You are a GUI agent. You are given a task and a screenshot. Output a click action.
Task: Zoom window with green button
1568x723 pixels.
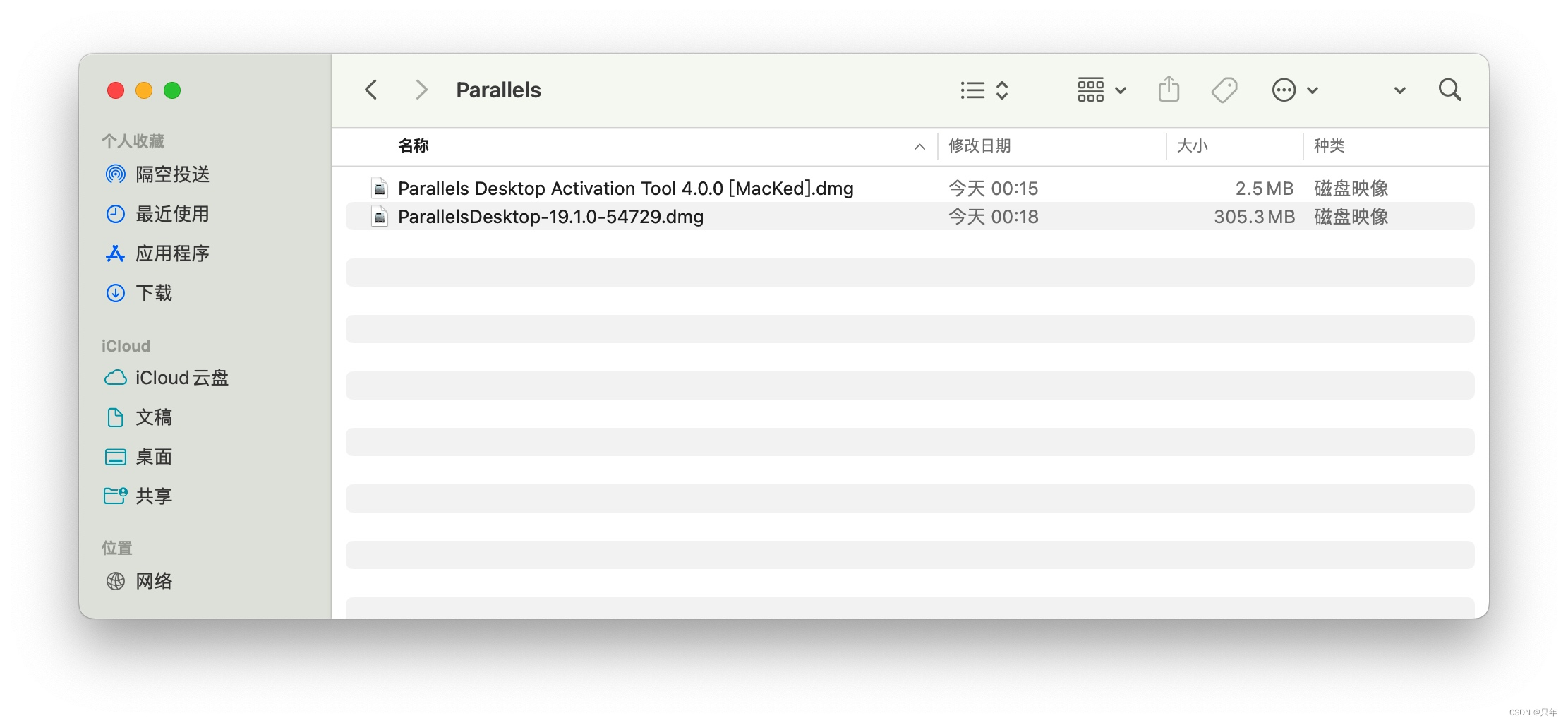coord(172,90)
